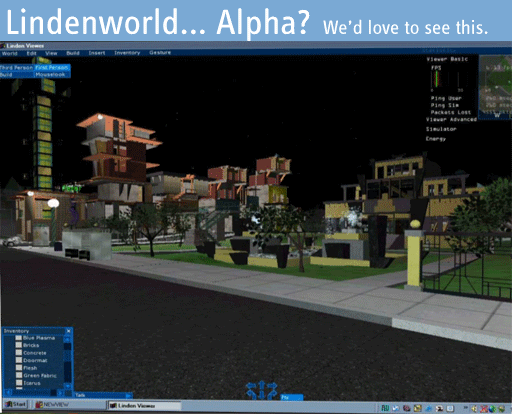Click inventory scrollbar down arrow
The image size is (512, 414).
point(67,386)
